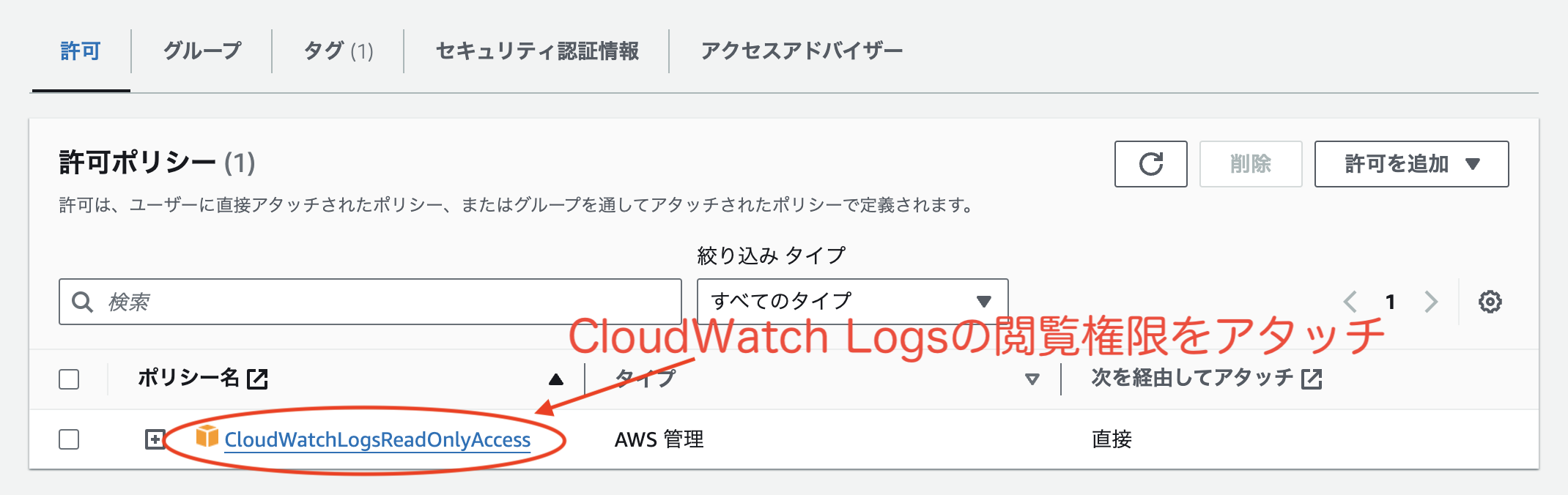Click the magnifier icon in the search box
Screen dimensions: 1568x495
(82, 300)
